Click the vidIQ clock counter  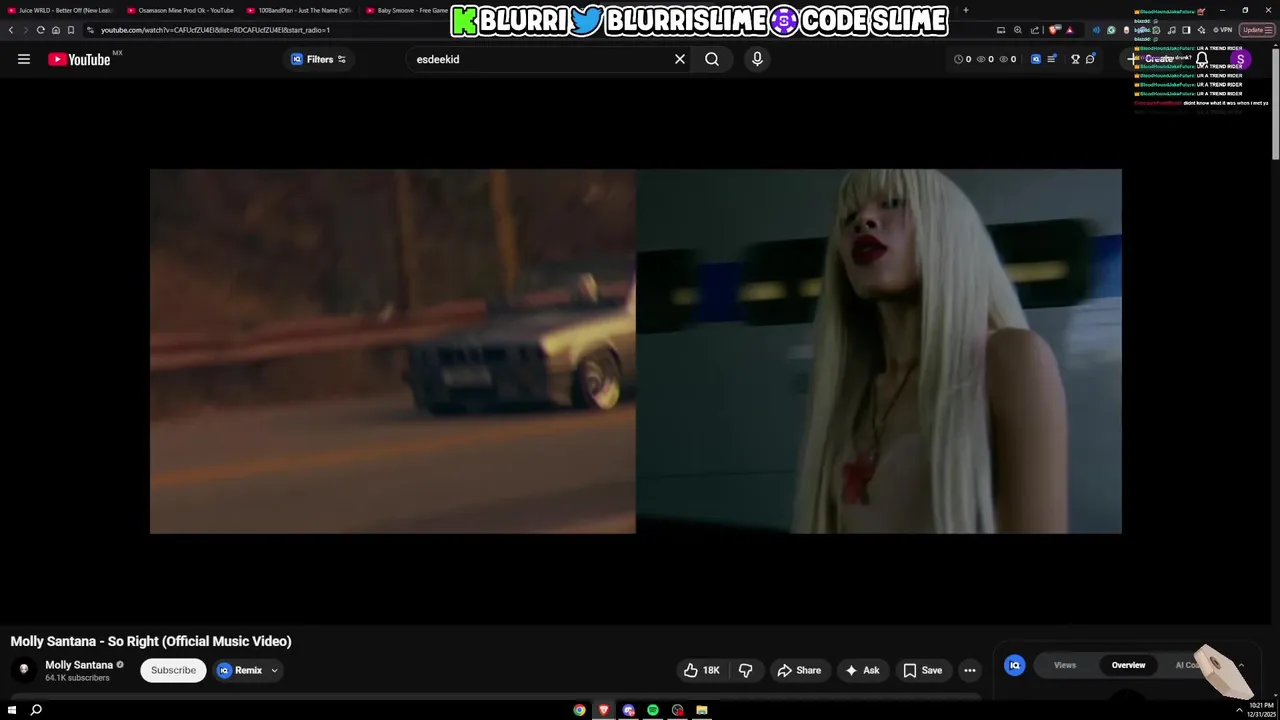(962, 59)
